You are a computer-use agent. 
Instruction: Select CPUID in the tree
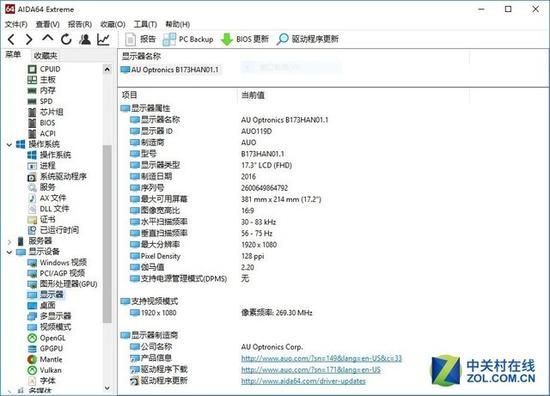(44, 69)
